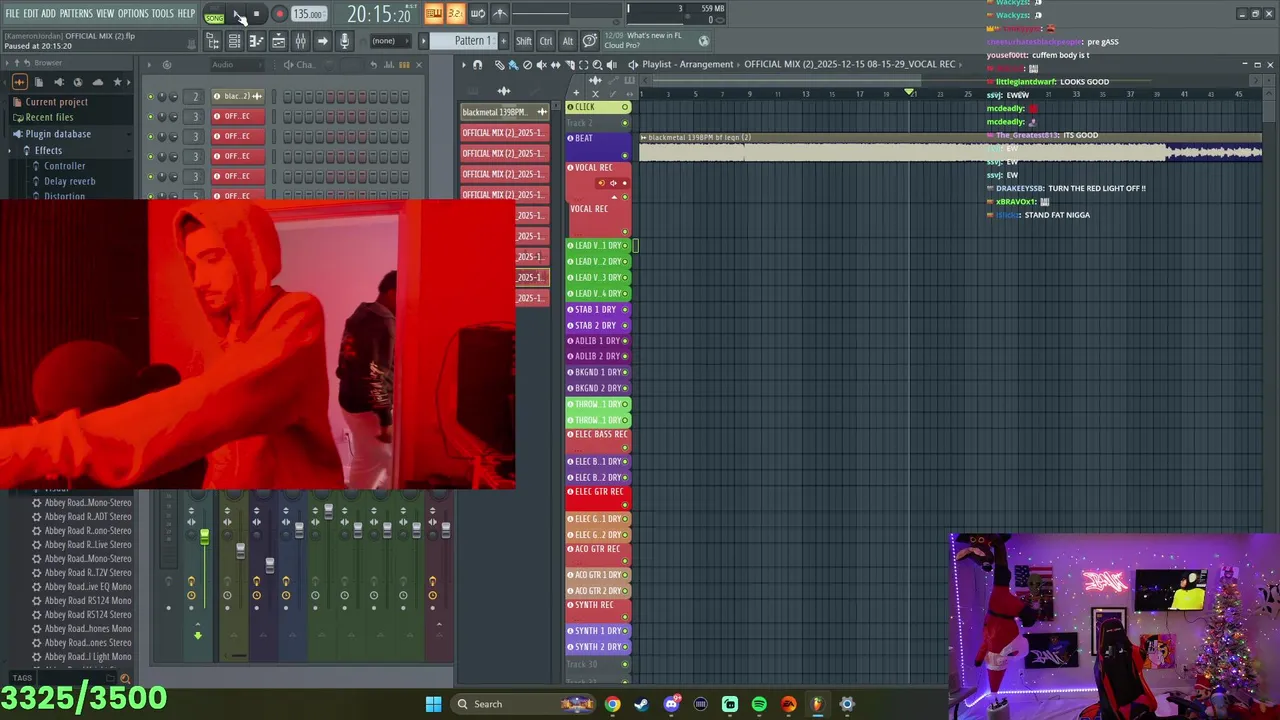
Task: Select the Mute tool in the Playlist toolbar
Action: click(x=541, y=65)
